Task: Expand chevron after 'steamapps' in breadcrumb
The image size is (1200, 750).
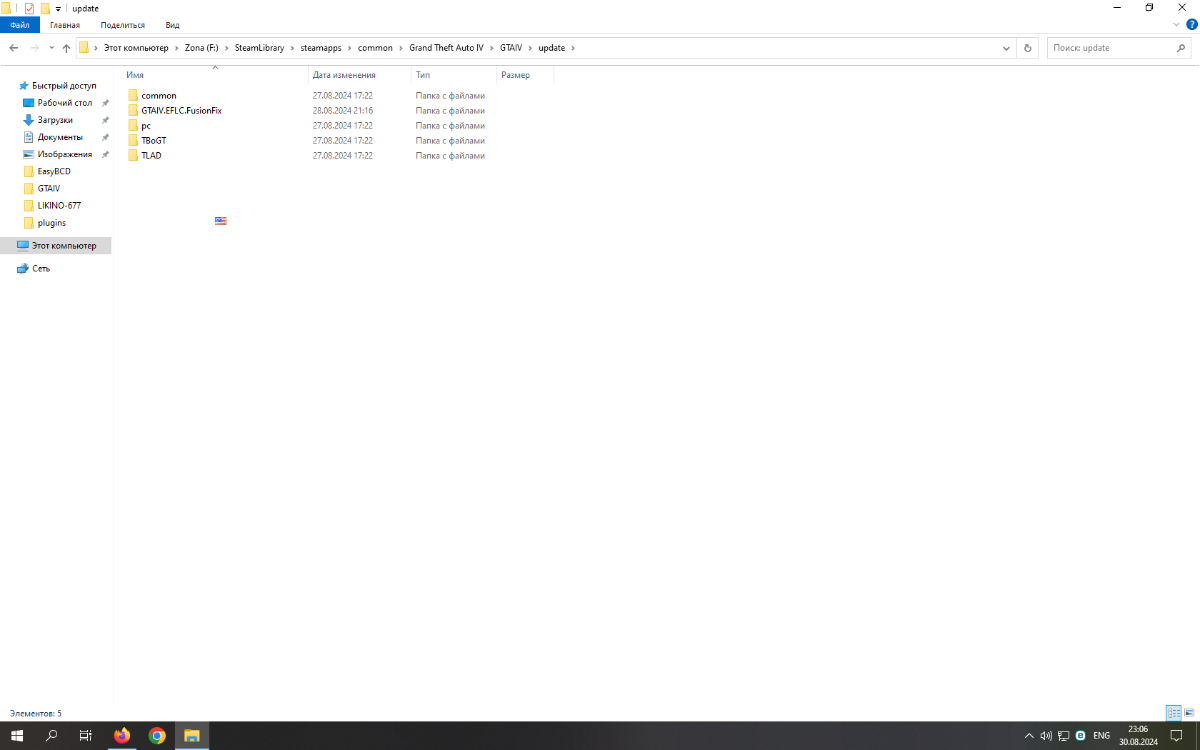Action: point(350,48)
